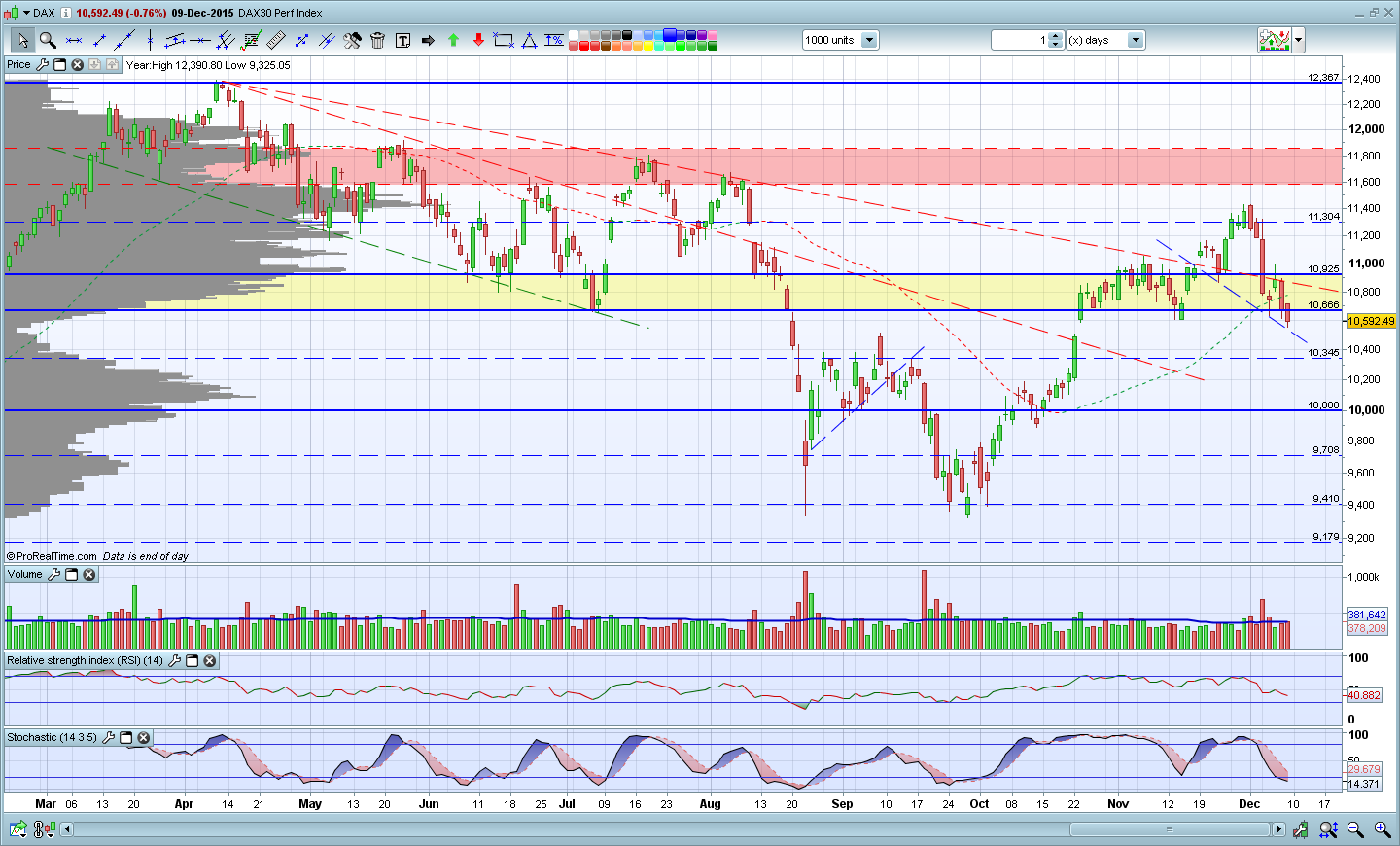
Task: Maximize the Volume panel window
Action: click(x=72, y=575)
